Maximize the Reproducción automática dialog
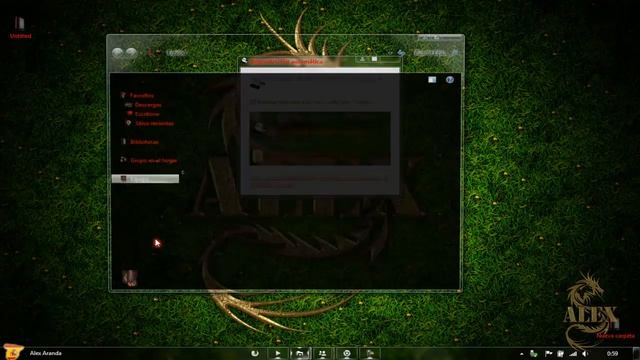 [x=374, y=59]
